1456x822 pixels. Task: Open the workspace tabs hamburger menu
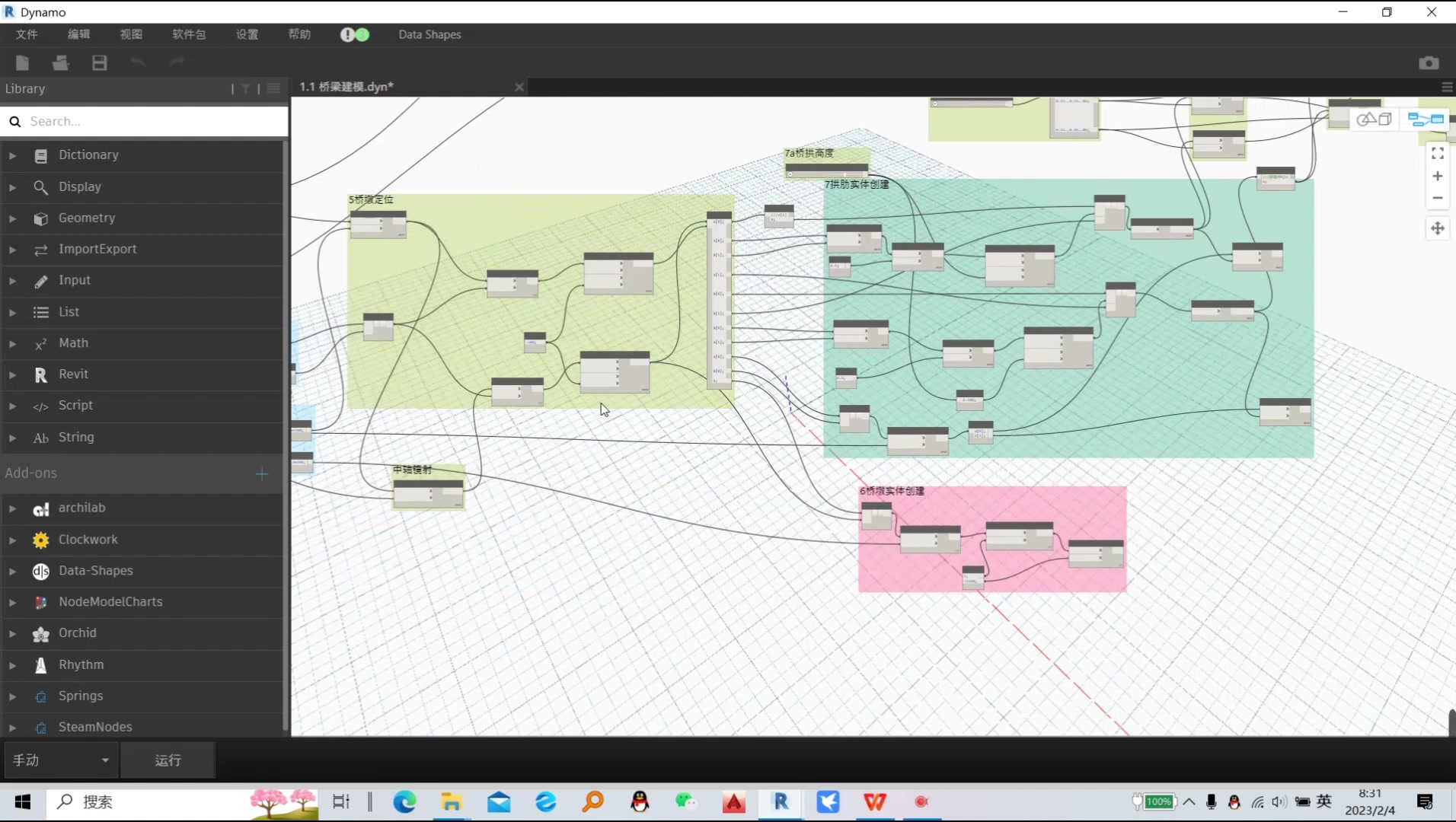(1447, 88)
